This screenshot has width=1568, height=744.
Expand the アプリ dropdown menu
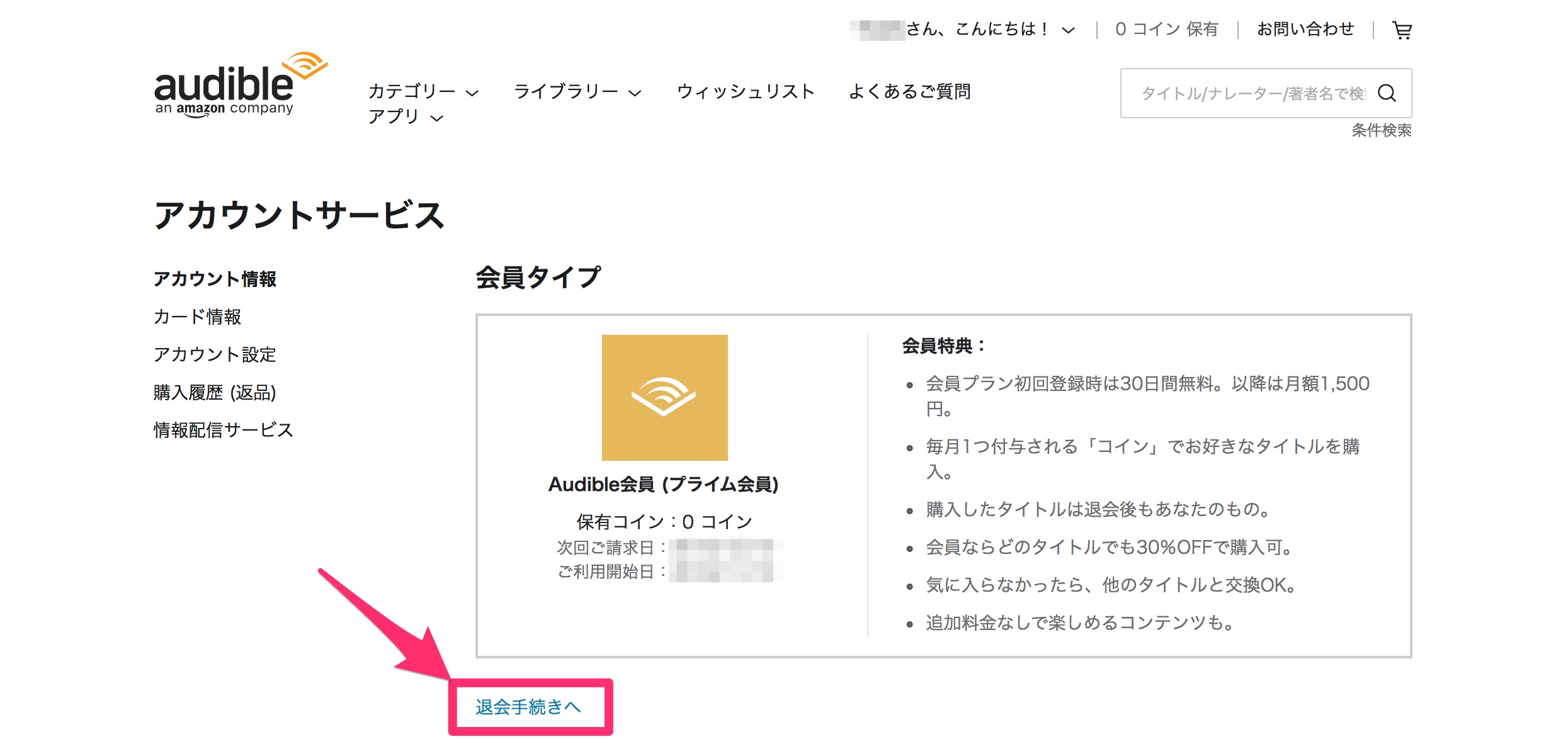coord(406,117)
